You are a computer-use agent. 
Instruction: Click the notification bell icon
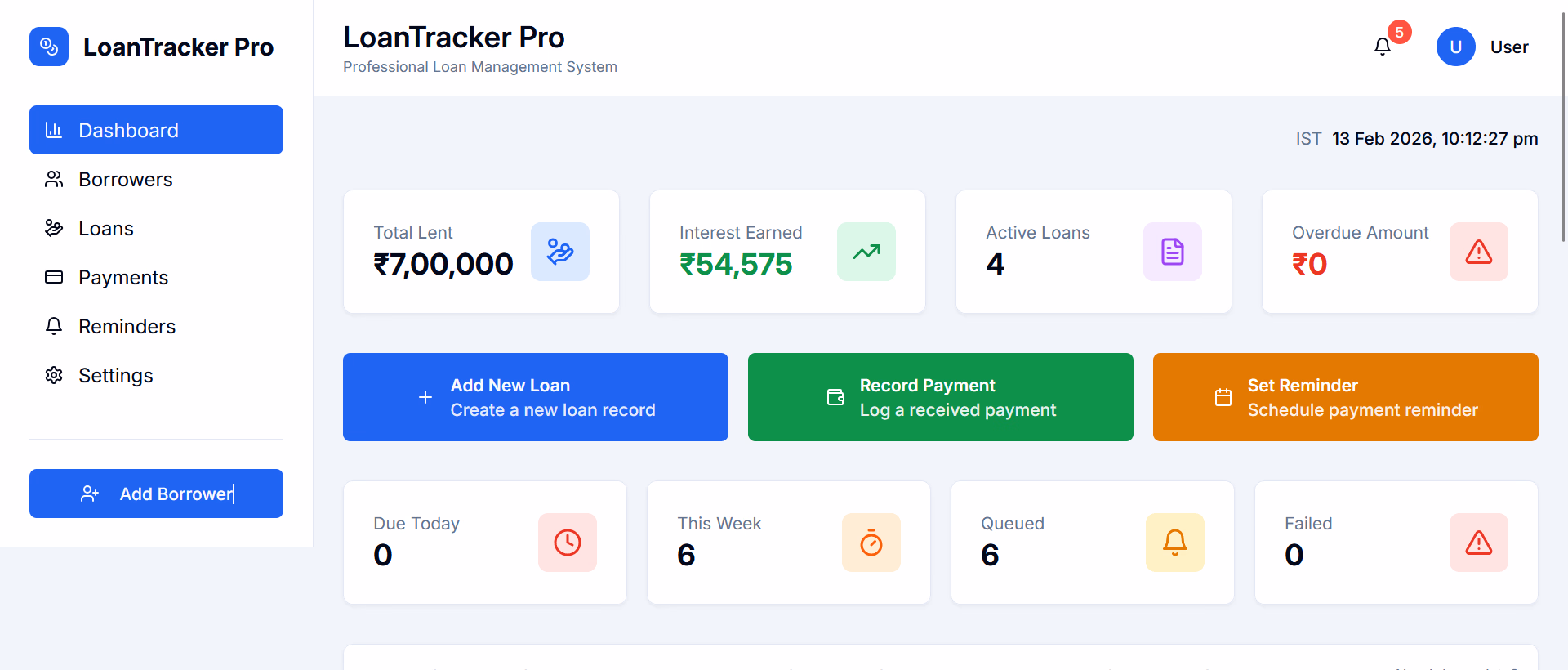coord(1382,47)
